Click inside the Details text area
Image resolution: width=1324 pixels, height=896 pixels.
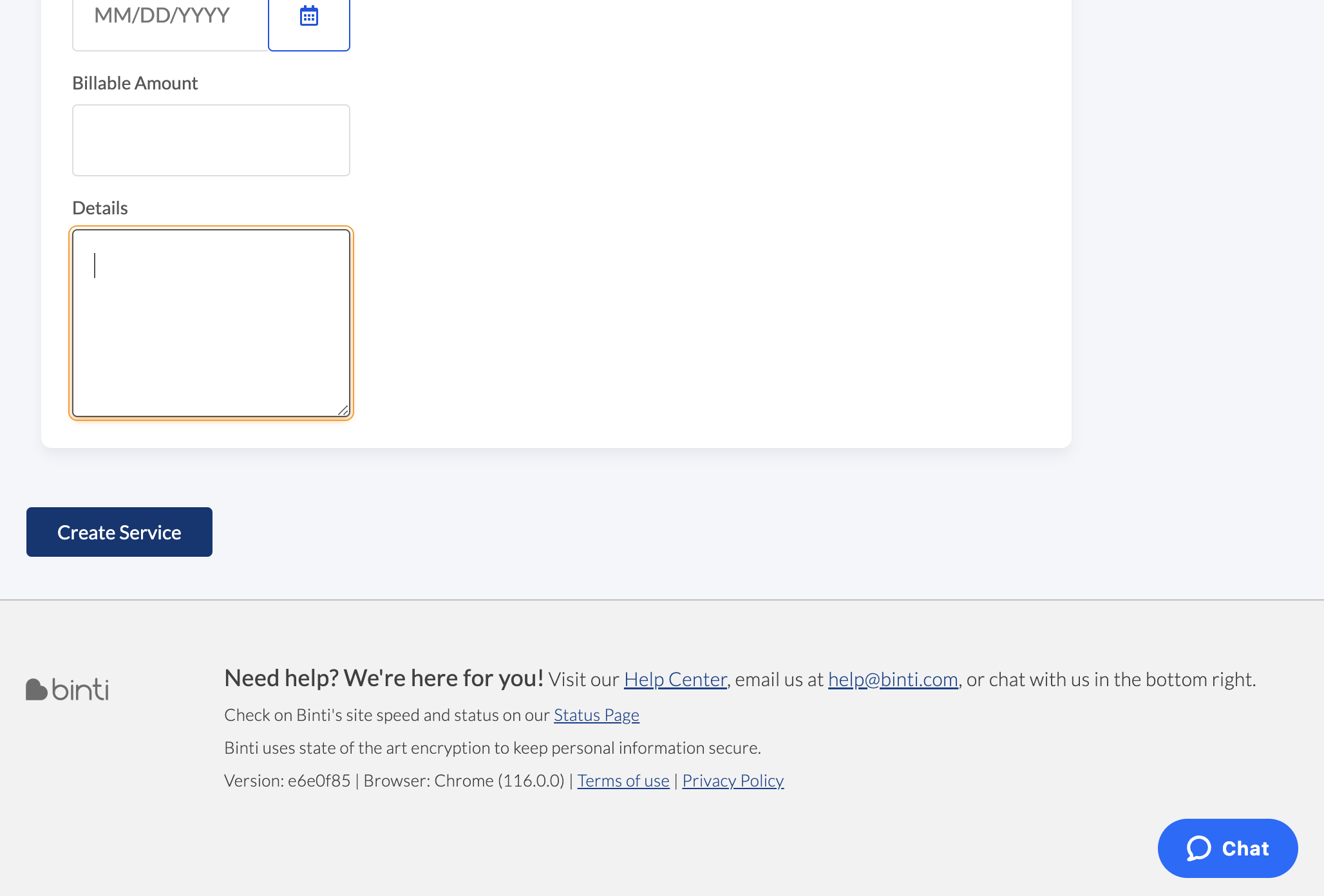coord(211,323)
